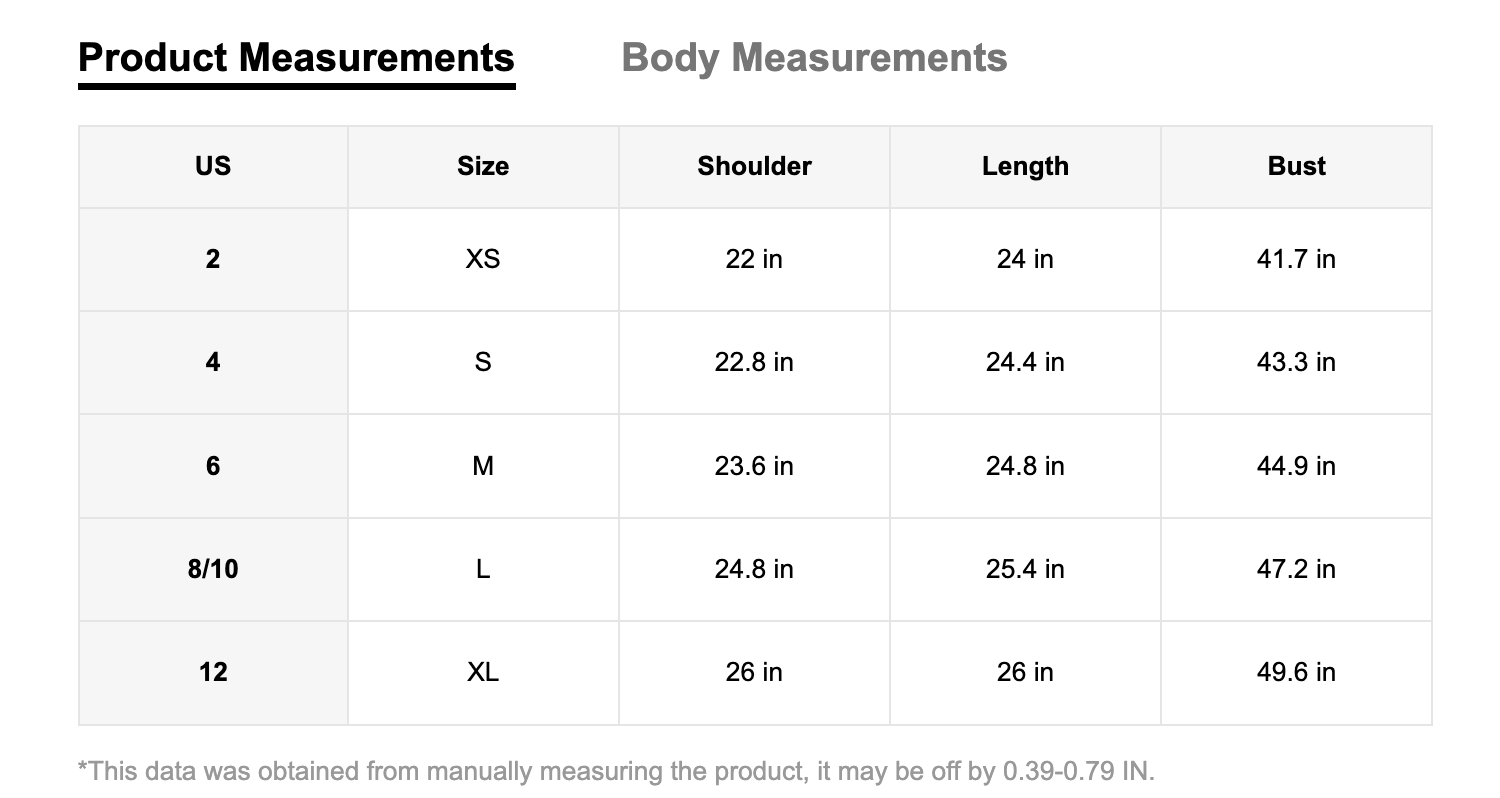Select the Bust column header
The width and height of the screenshot is (1500, 798).
point(1296,166)
